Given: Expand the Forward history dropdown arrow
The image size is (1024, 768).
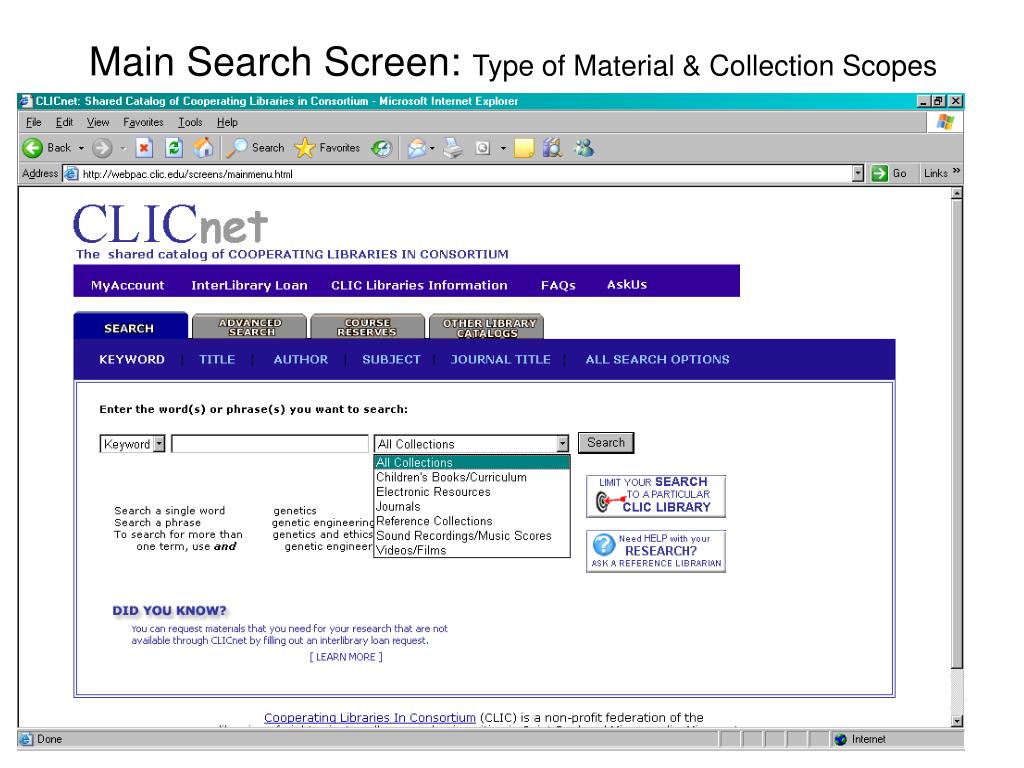Looking at the screenshot, I should (x=123, y=148).
